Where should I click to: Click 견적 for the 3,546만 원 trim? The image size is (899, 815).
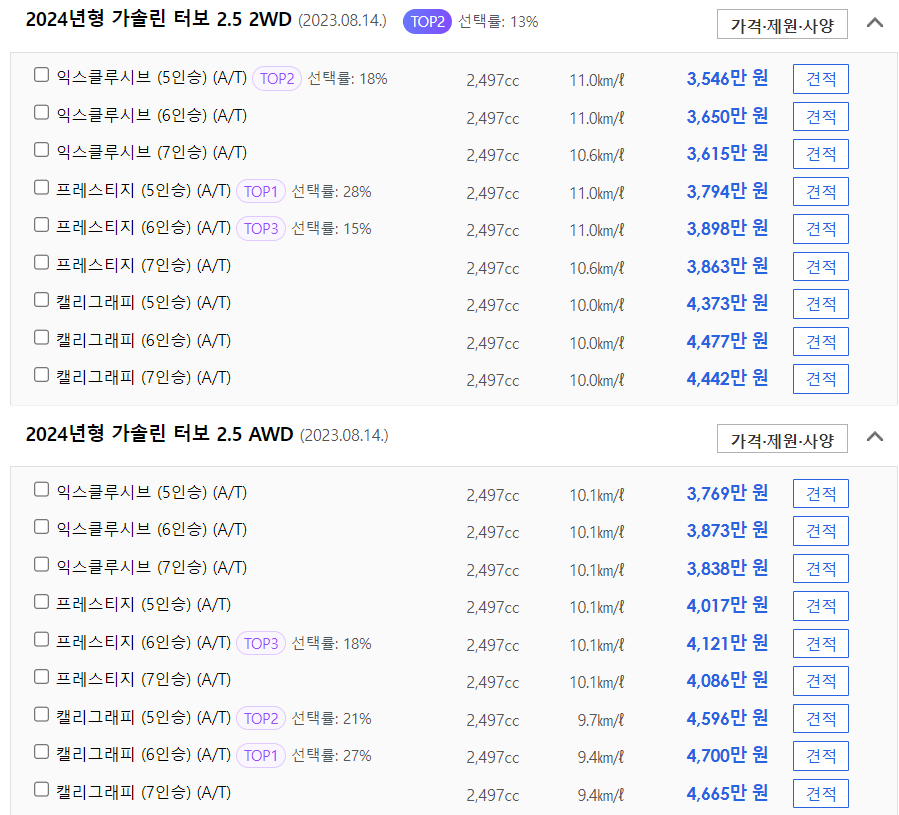pyautogui.click(x=820, y=79)
